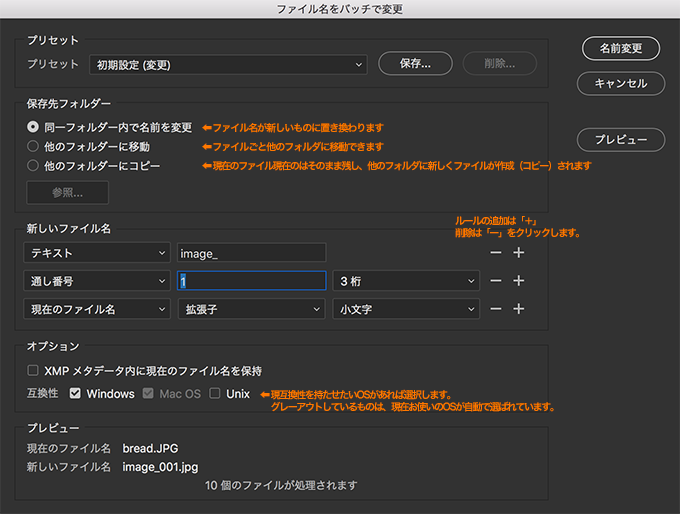Open the 通し番号 rule type dropdown

97,281
